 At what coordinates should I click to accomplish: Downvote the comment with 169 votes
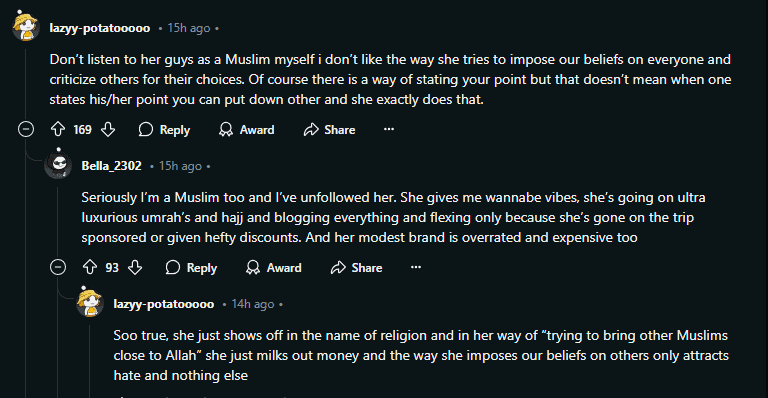(108, 129)
